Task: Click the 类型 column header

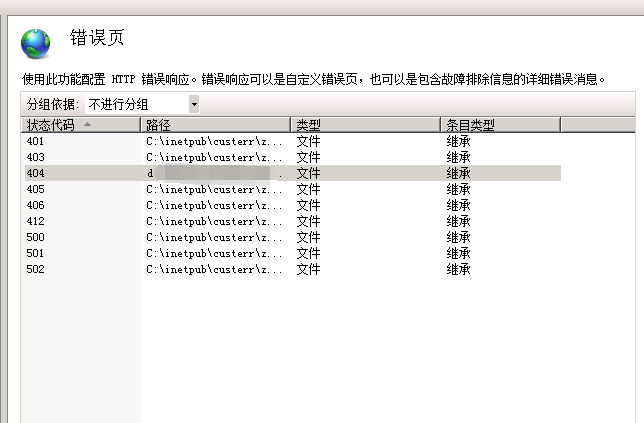Action: pyautogui.click(x=365, y=125)
